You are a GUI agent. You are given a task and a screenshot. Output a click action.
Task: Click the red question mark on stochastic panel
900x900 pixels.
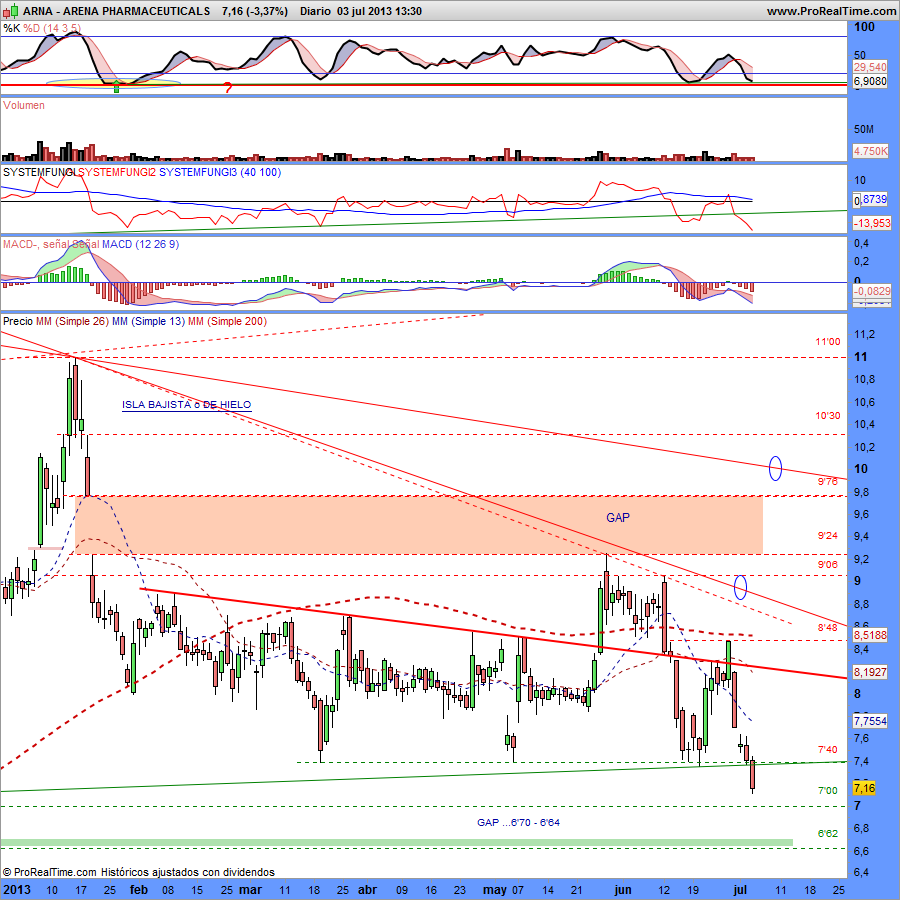228,87
